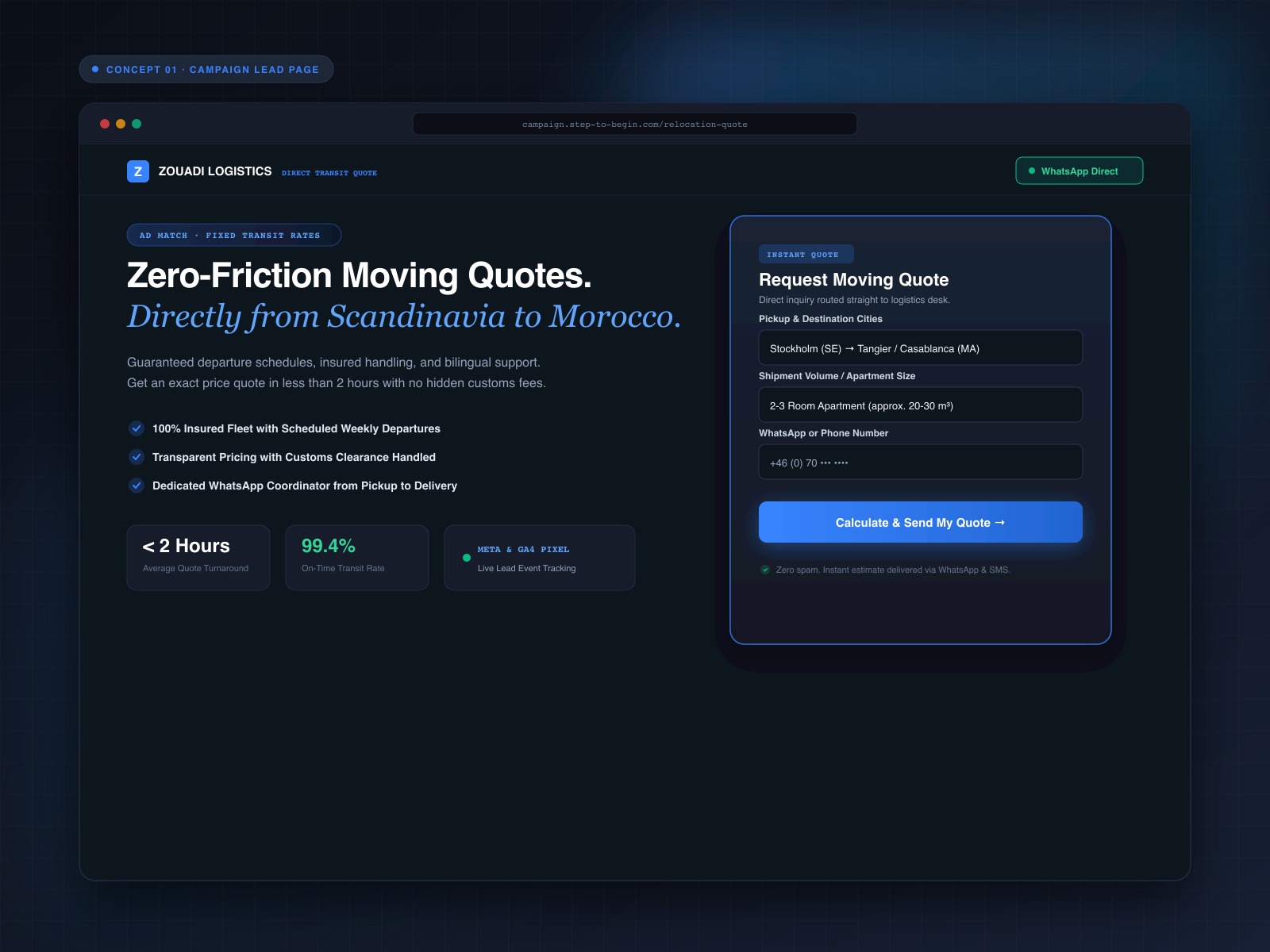The height and width of the screenshot is (952, 1270).
Task: Open the Pickup & Destination Cities field
Action: coord(921,347)
